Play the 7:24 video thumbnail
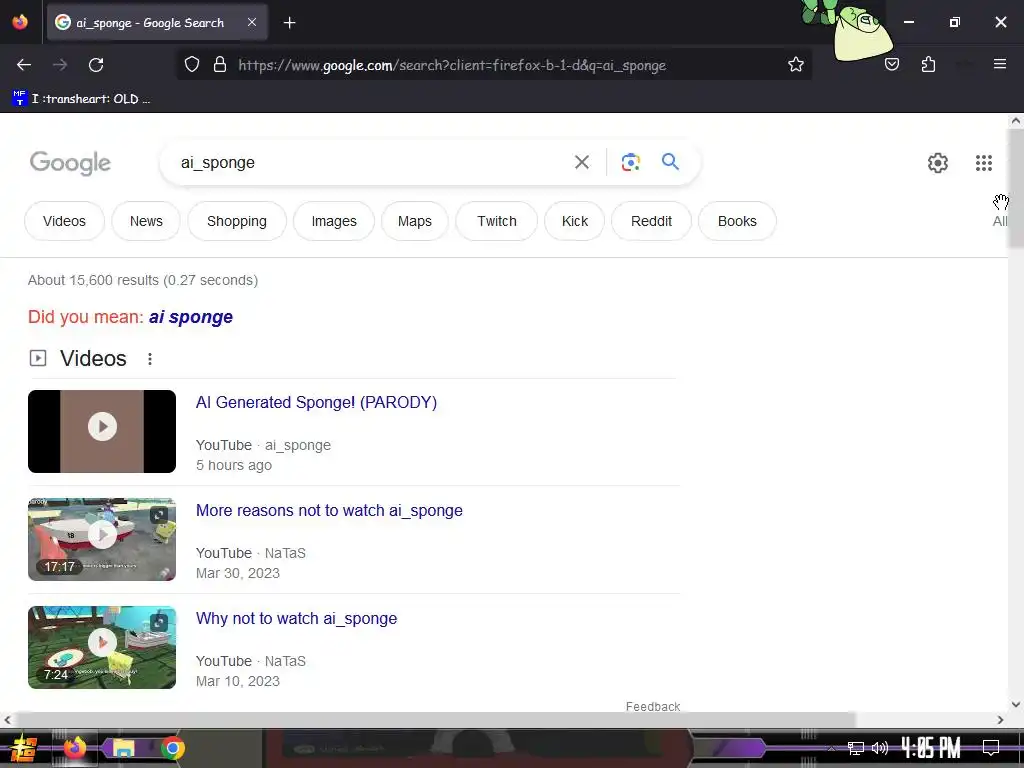Viewport: 1024px width, 768px height. coord(102,647)
